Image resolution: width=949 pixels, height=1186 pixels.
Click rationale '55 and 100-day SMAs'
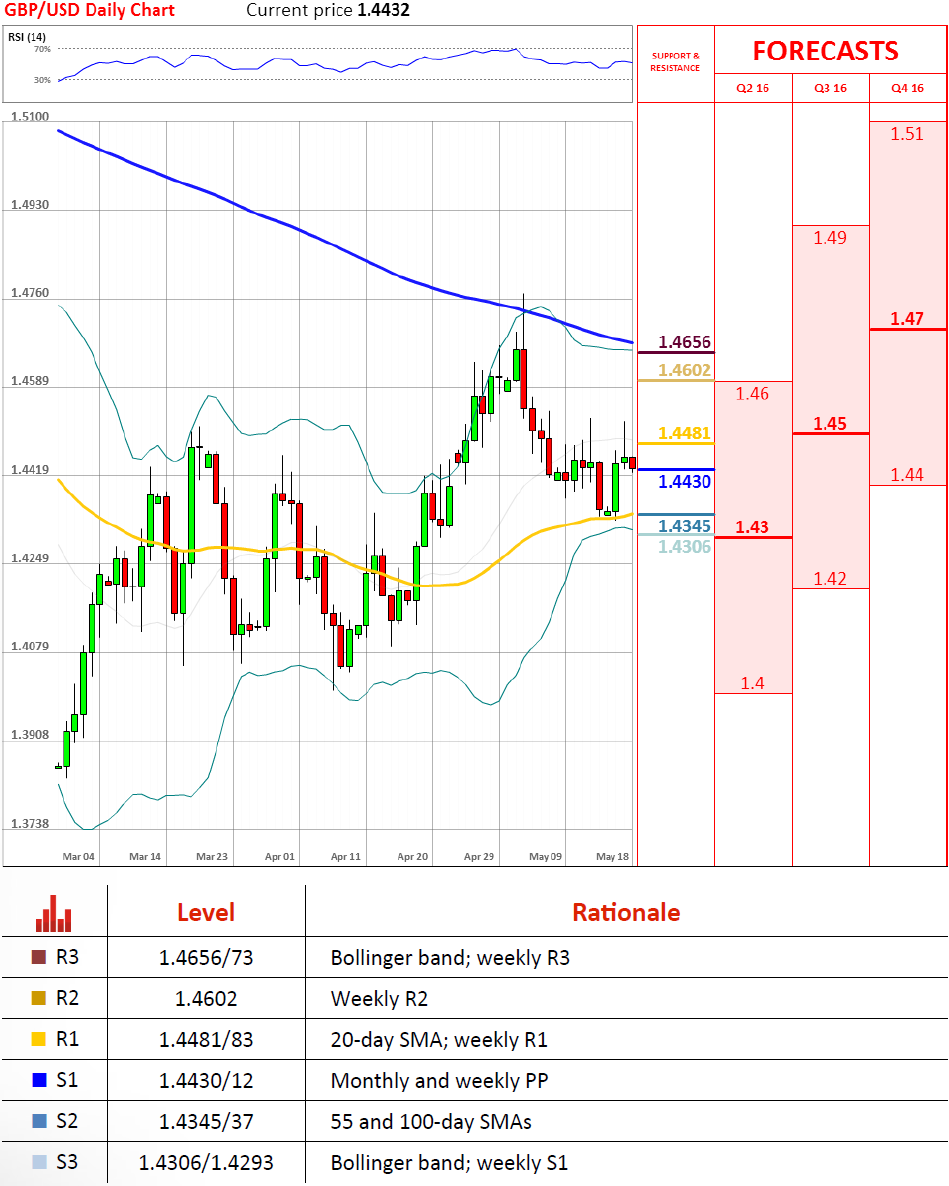(x=431, y=1121)
